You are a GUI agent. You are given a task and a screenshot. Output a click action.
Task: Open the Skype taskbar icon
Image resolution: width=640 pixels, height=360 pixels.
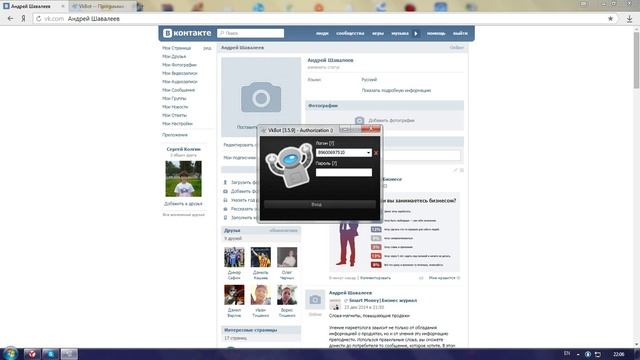(51, 354)
